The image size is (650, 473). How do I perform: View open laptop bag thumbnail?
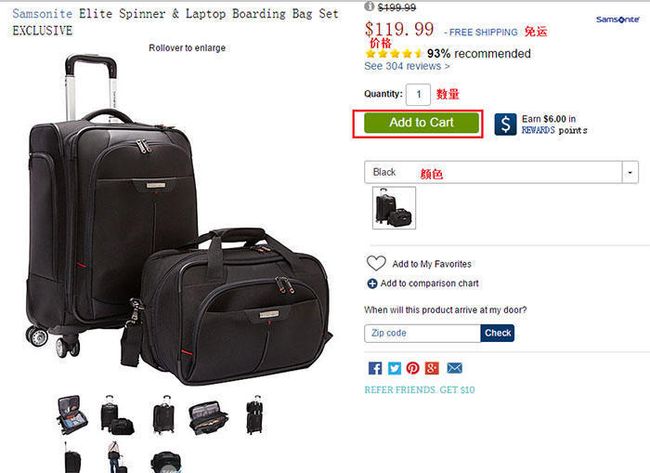click(x=209, y=417)
